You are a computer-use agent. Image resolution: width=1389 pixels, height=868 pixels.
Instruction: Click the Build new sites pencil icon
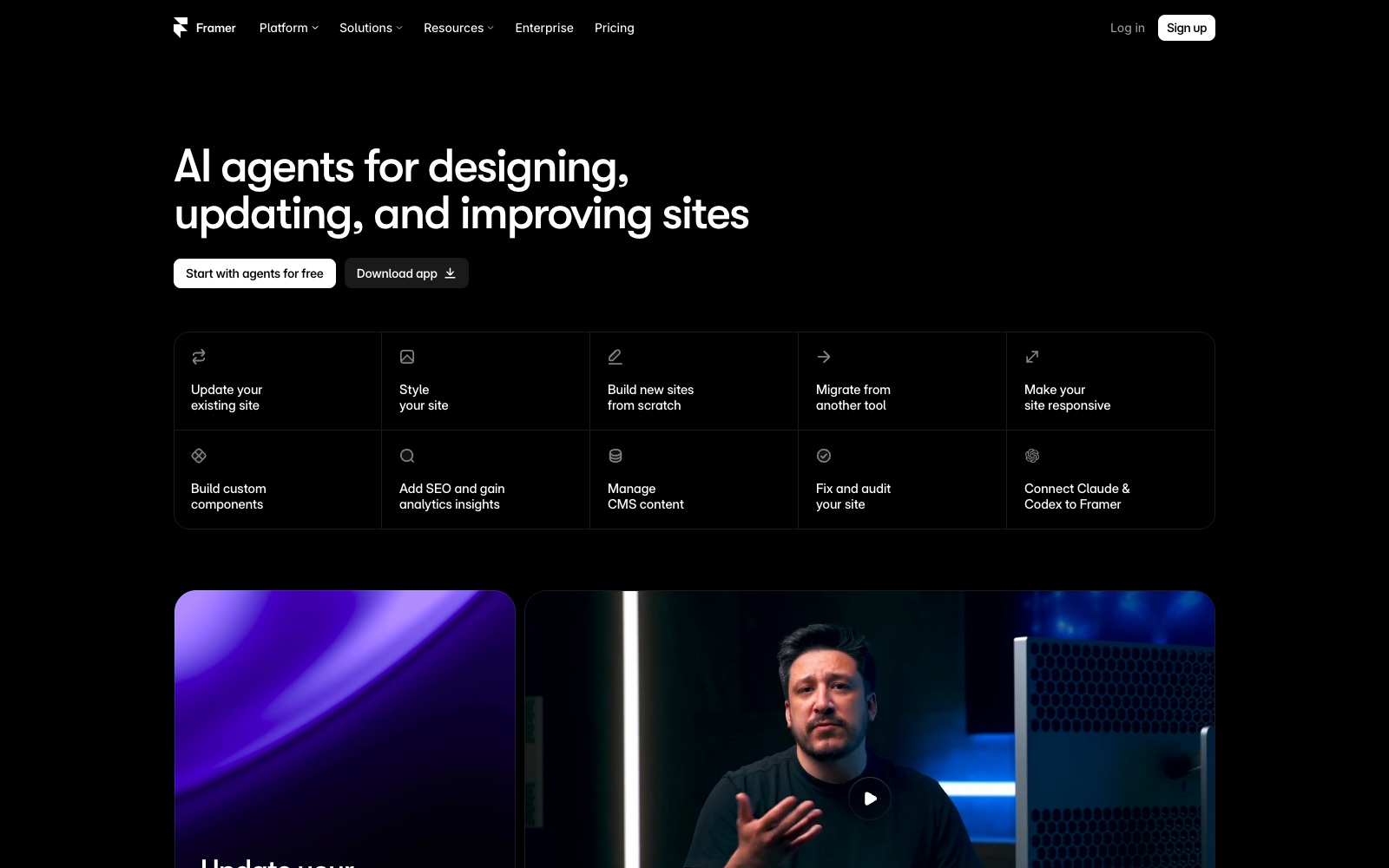pyautogui.click(x=616, y=357)
